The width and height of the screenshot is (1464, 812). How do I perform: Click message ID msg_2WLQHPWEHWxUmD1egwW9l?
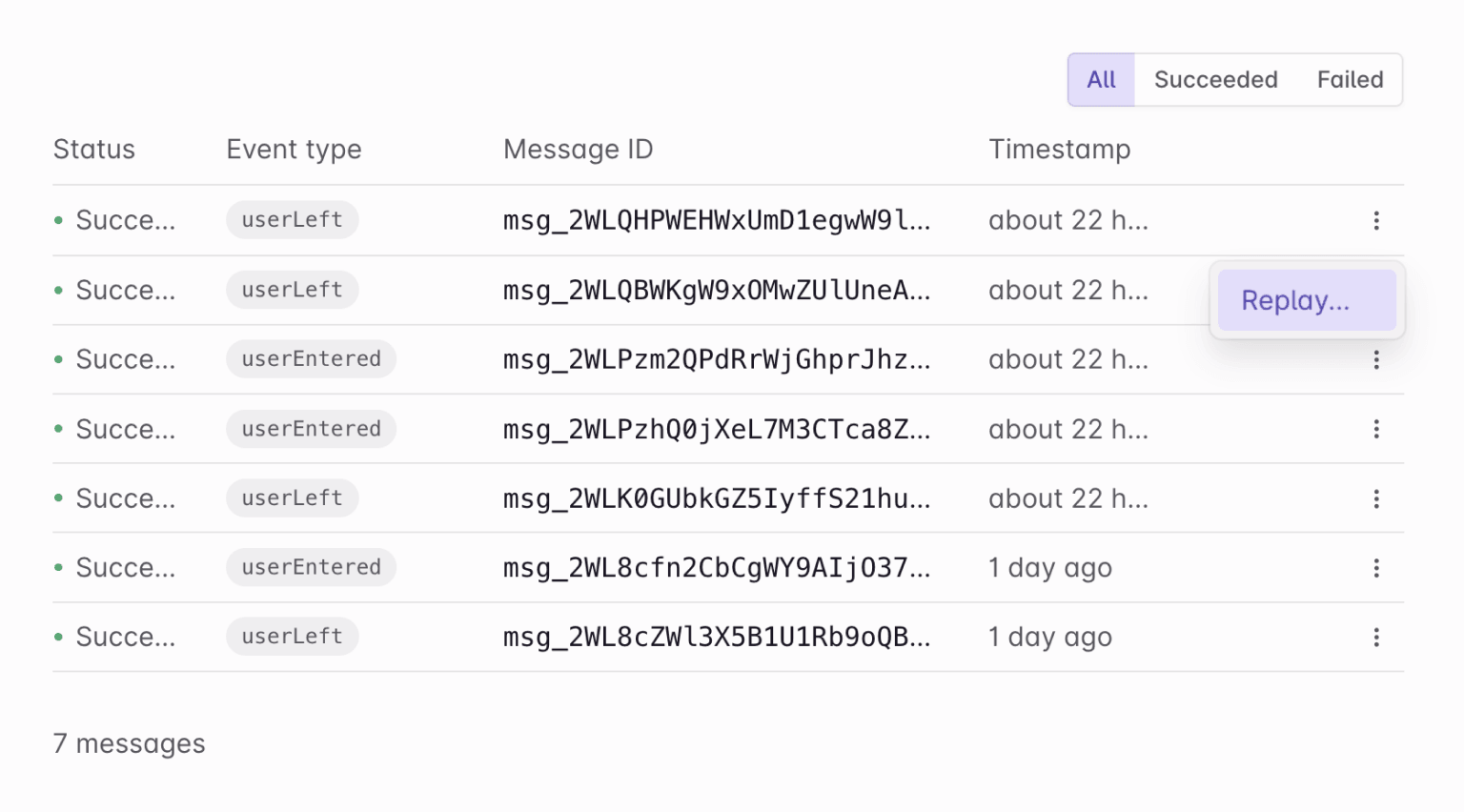click(716, 221)
